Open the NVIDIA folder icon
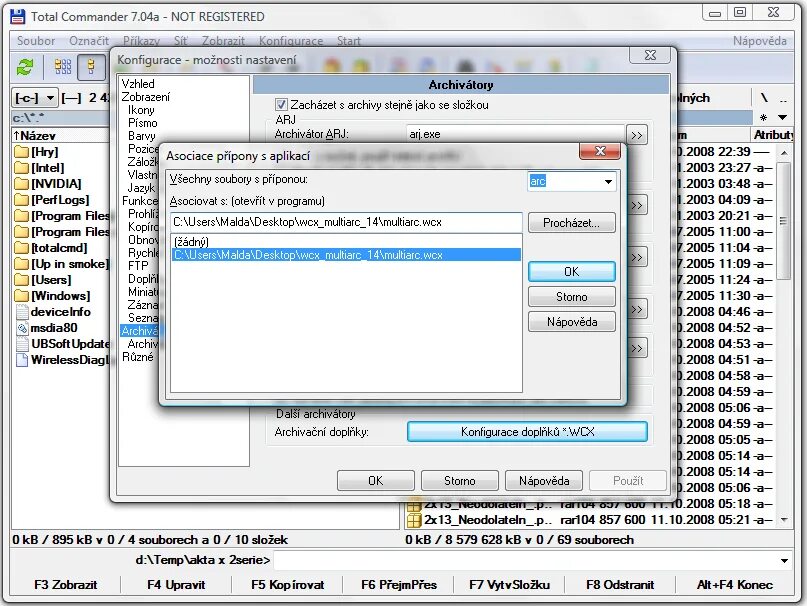 click(x=22, y=184)
